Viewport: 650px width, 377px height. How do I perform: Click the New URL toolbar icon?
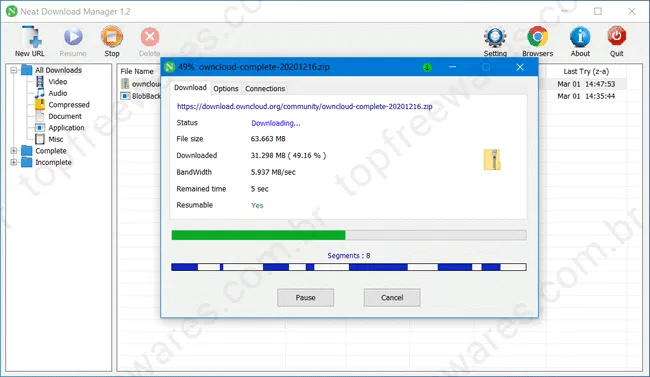(x=32, y=36)
